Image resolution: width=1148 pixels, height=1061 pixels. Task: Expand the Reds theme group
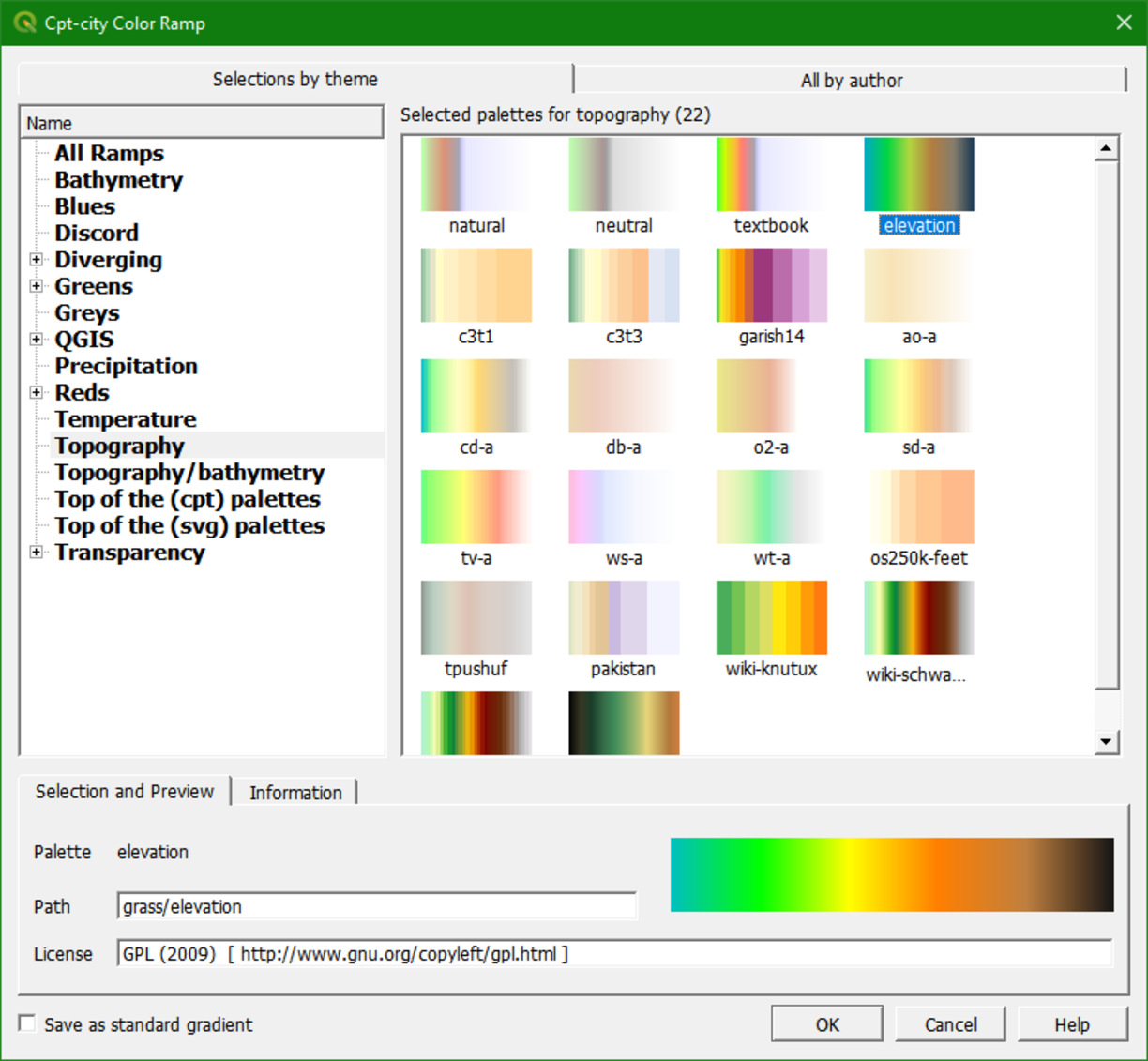click(x=36, y=393)
